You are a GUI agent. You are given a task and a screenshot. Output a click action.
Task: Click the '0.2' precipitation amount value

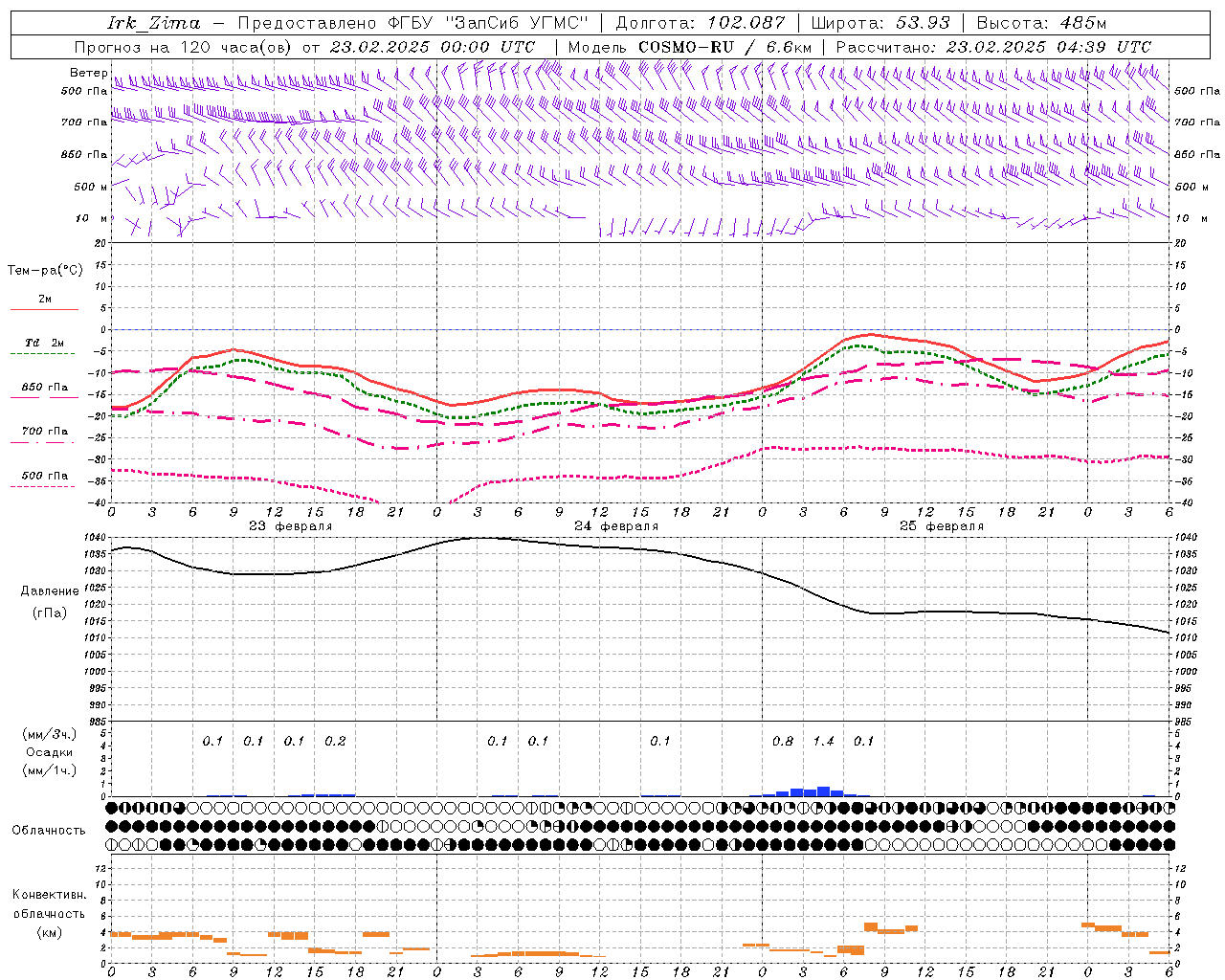(335, 741)
